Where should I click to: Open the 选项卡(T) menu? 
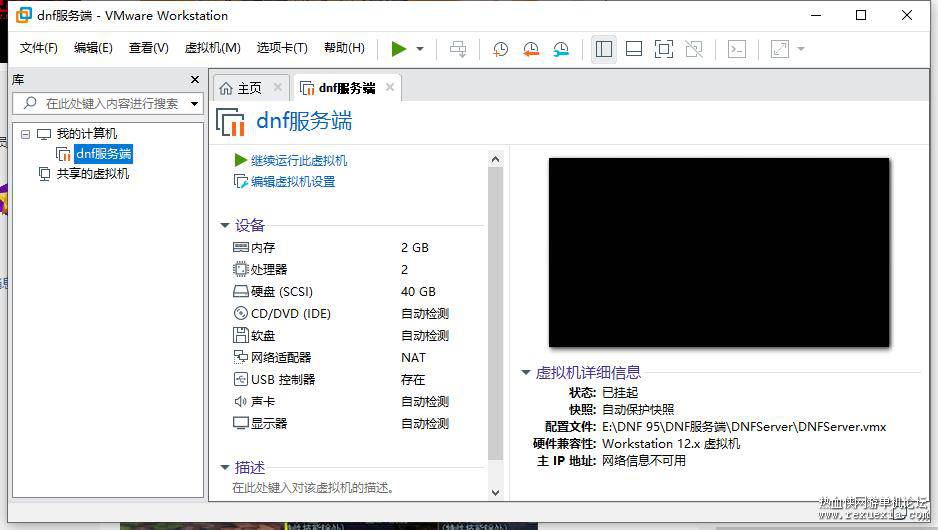(x=282, y=48)
